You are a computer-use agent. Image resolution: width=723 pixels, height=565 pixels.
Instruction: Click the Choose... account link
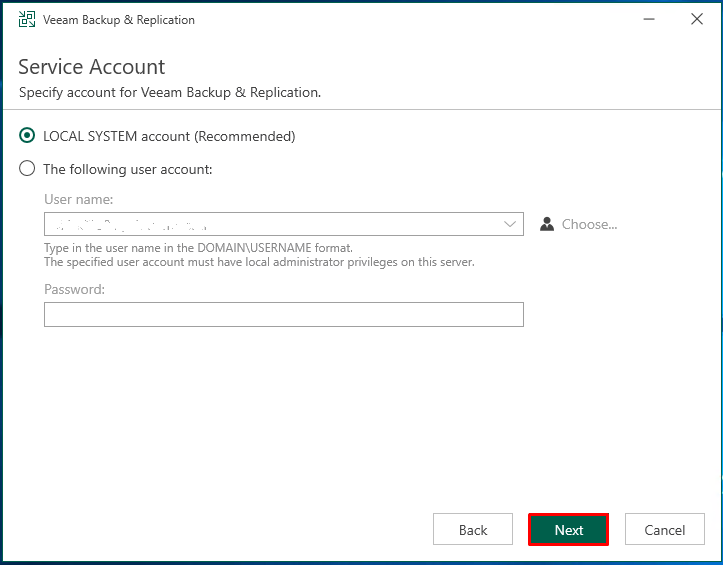(x=589, y=224)
